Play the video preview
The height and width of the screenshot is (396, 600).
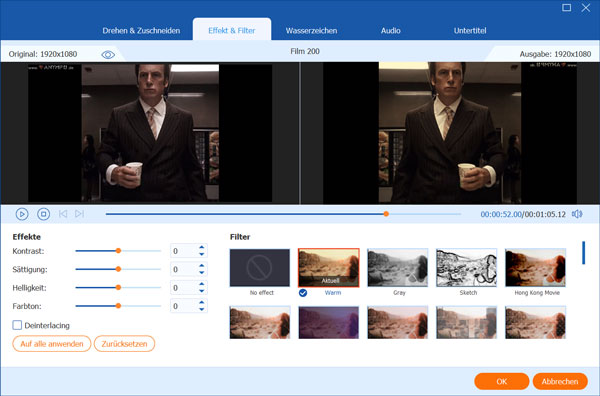coord(22,214)
